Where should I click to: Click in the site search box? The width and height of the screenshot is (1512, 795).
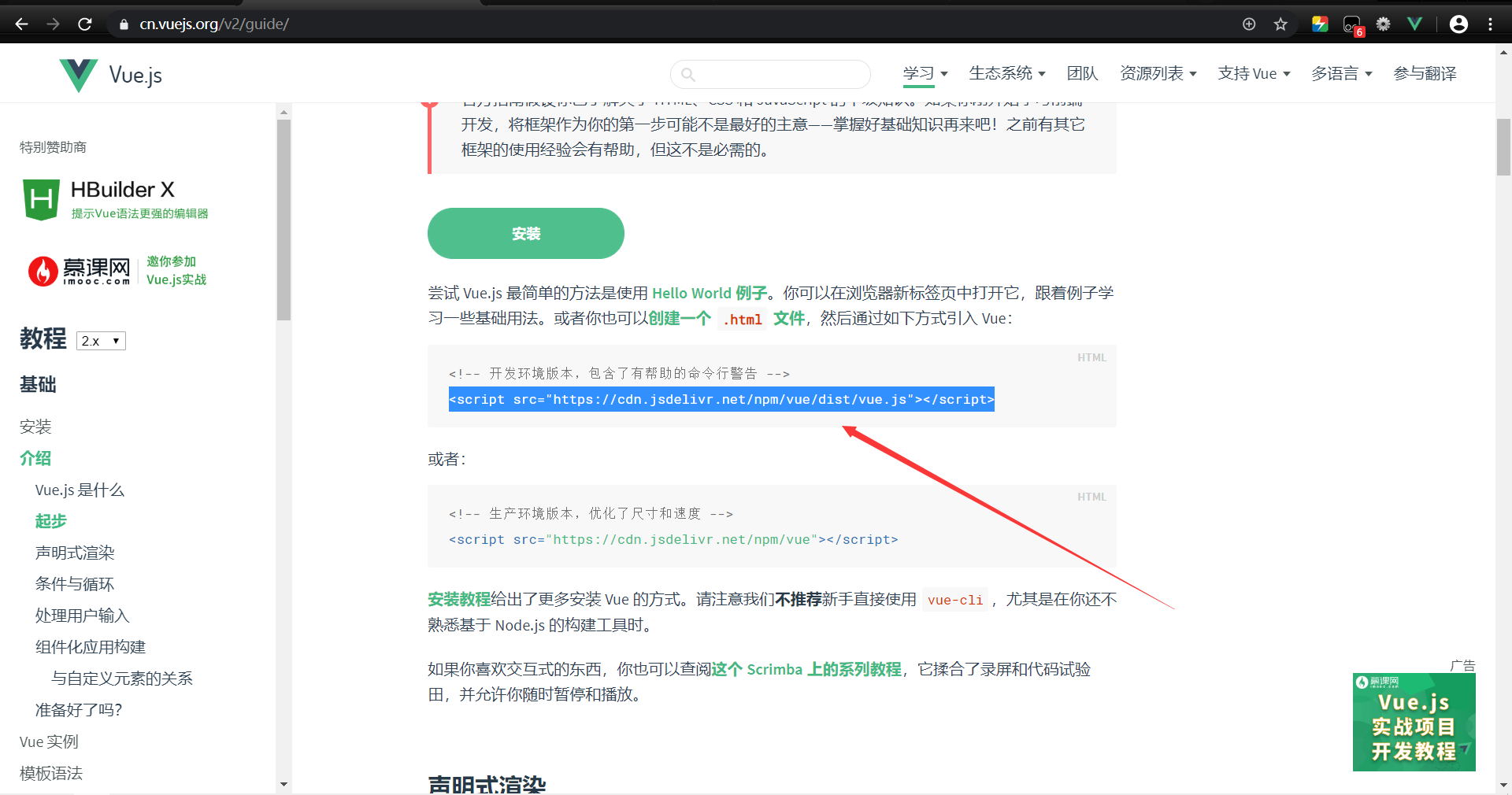770,75
